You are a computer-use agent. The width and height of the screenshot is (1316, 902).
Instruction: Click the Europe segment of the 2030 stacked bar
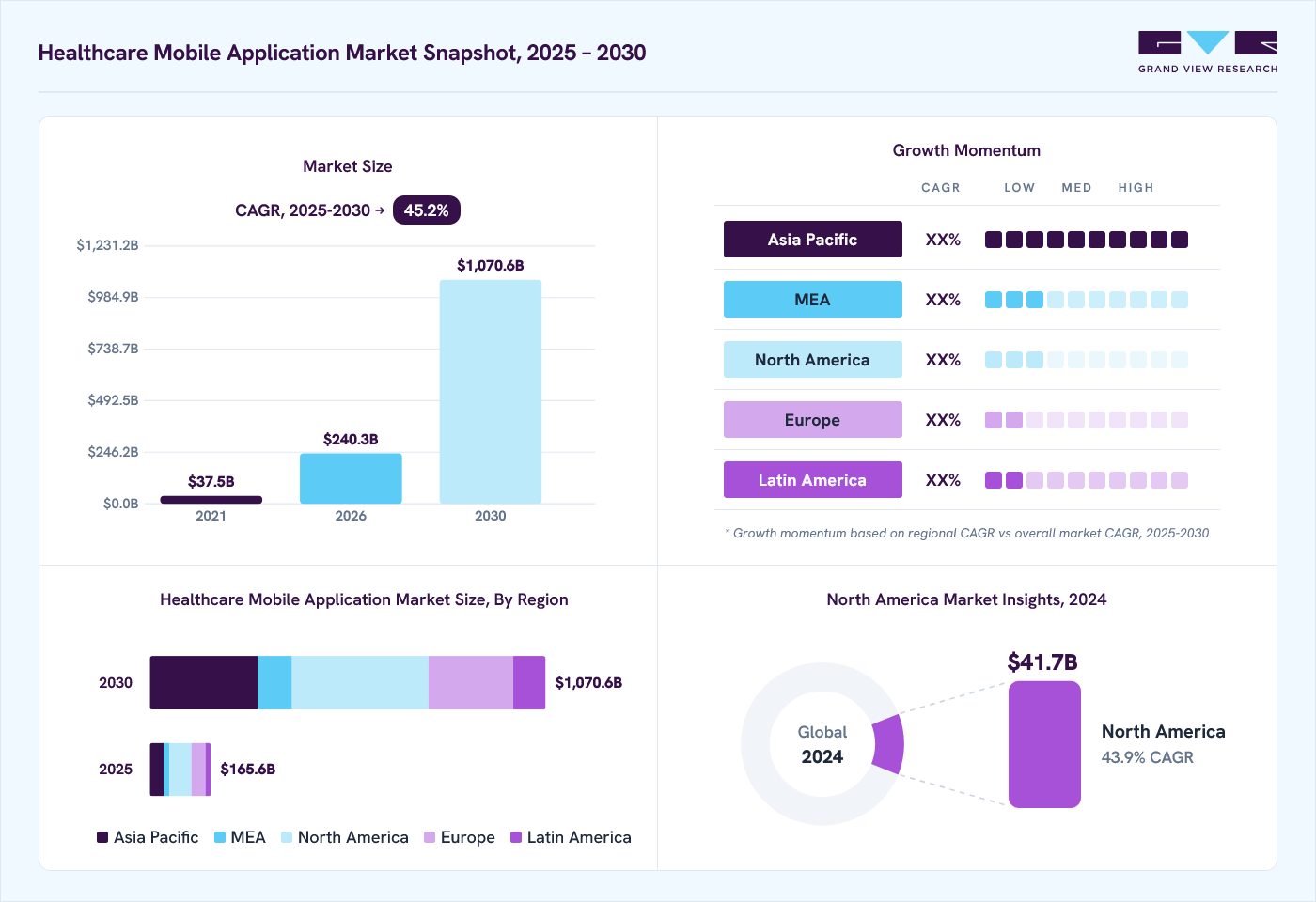coord(471,683)
